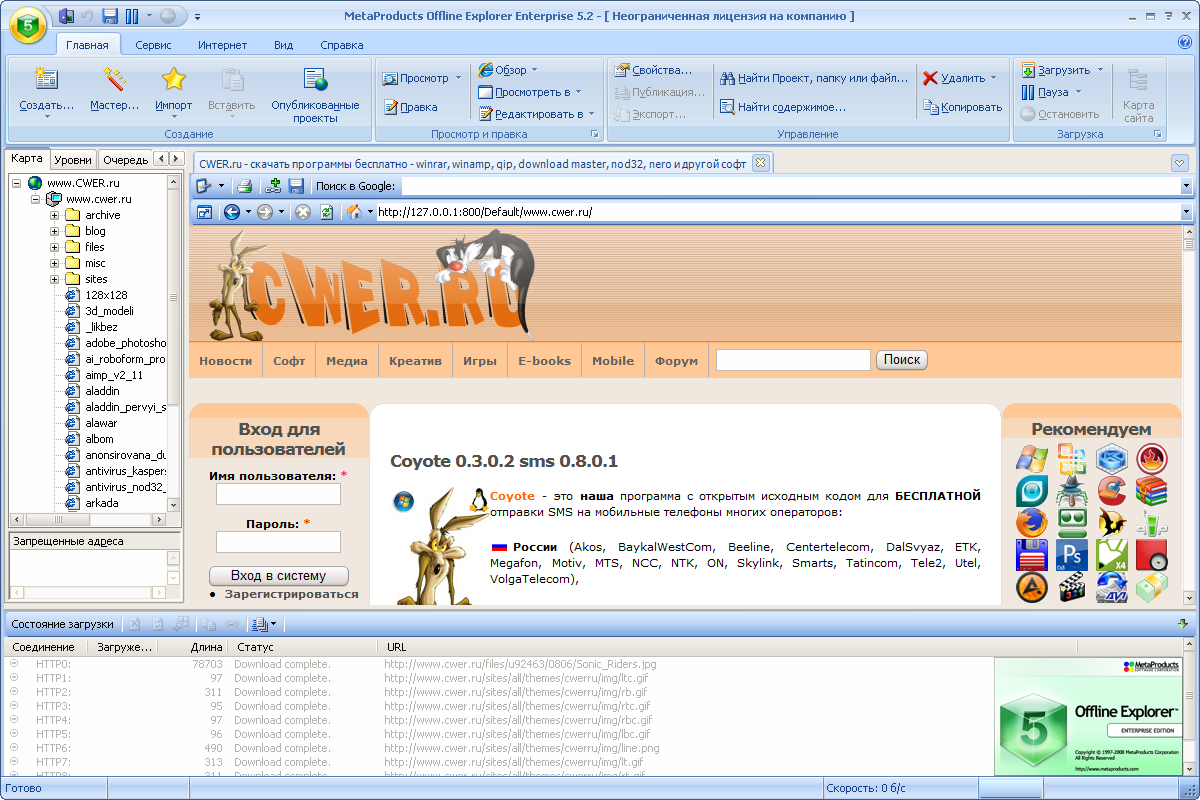Switch to the Вид ribbon tab
The height and width of the screenshot is (800, 1200).
pyautogui.click(x=283, y=45)
